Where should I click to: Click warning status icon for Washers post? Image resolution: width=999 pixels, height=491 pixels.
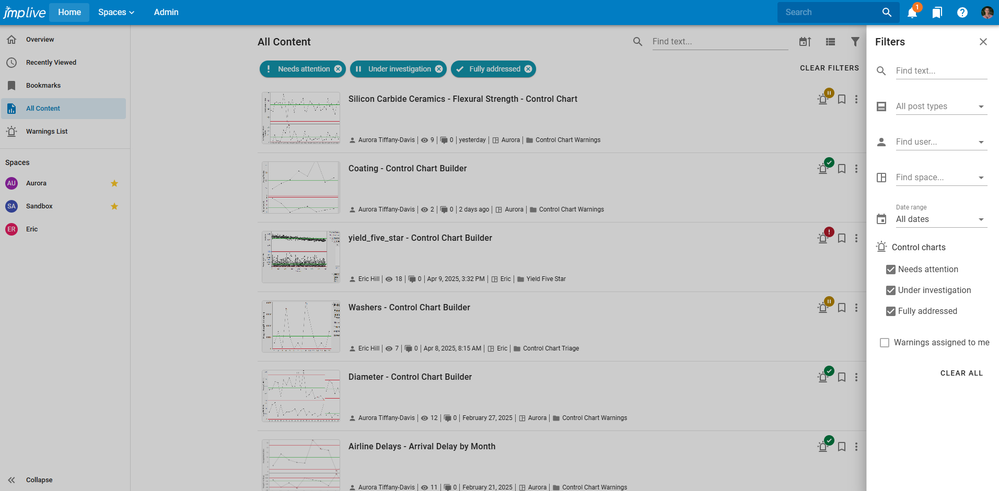point(823,307)
